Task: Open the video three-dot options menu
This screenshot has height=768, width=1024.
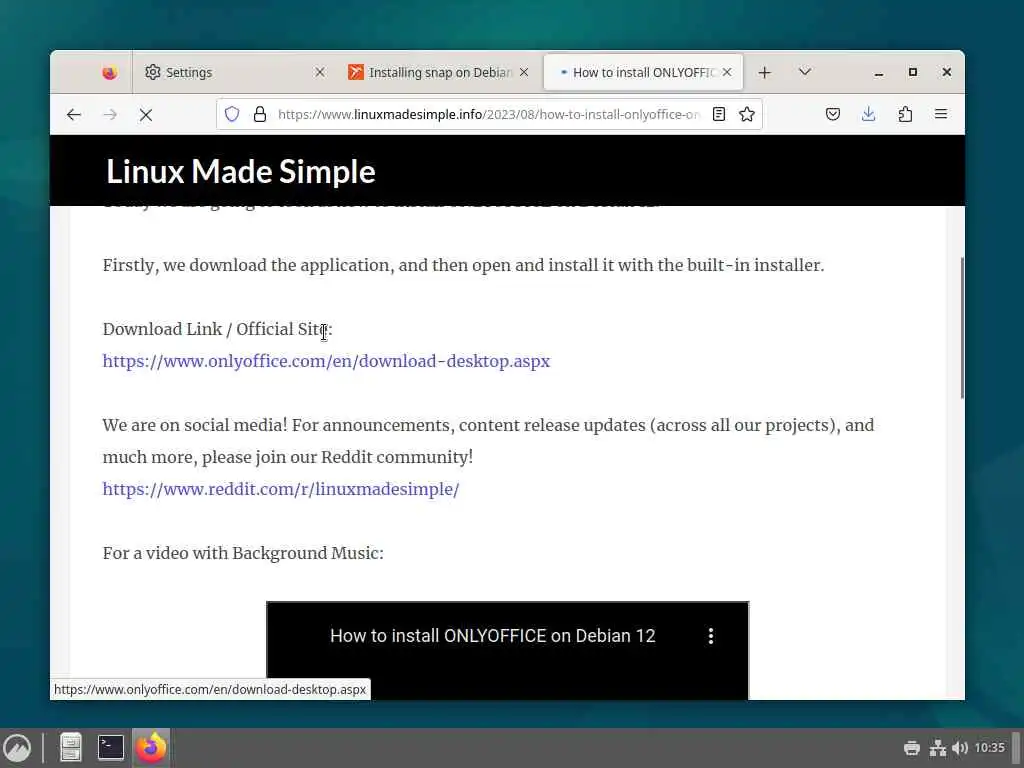Action: (711, 636)
